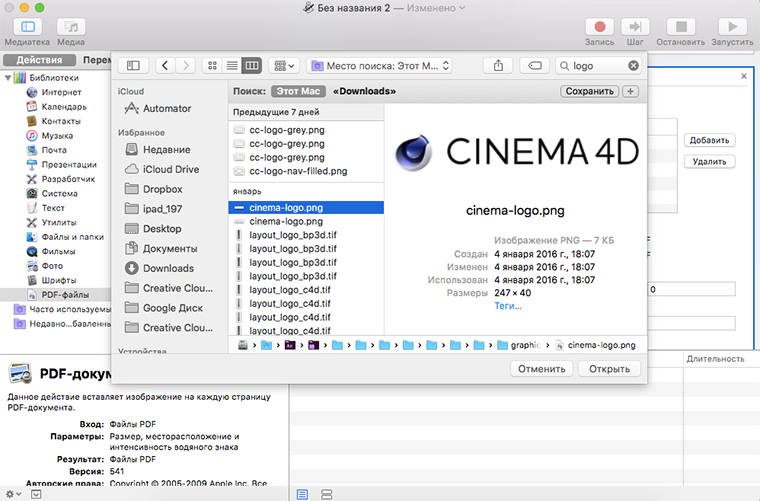The width and height of the screenshot is (760, 501).
Task: Switch file dialog to list view
Action: [x=232, y=65]
